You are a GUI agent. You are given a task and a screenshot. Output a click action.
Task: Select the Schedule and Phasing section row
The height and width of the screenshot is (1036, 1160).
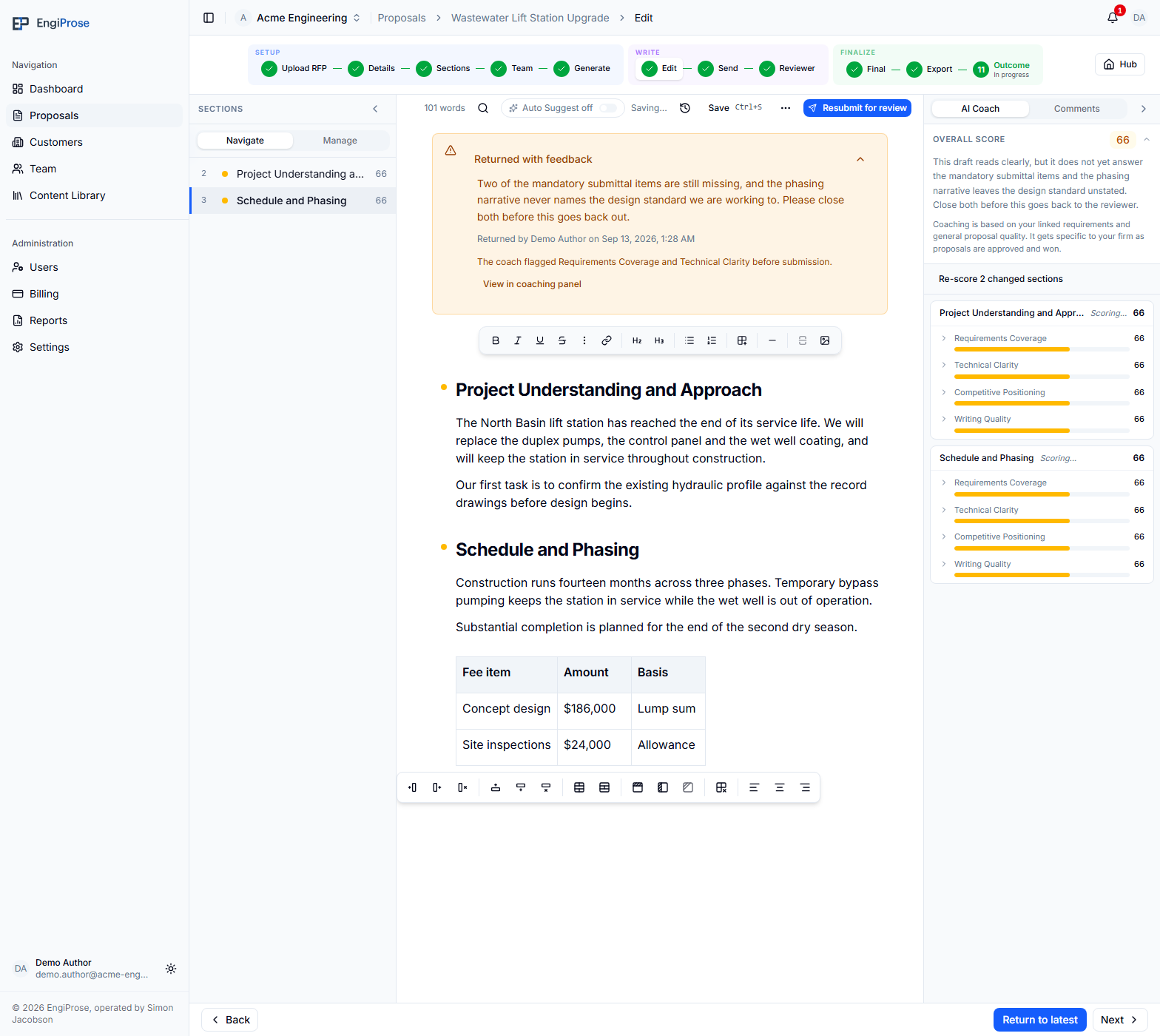click(294, 201)
